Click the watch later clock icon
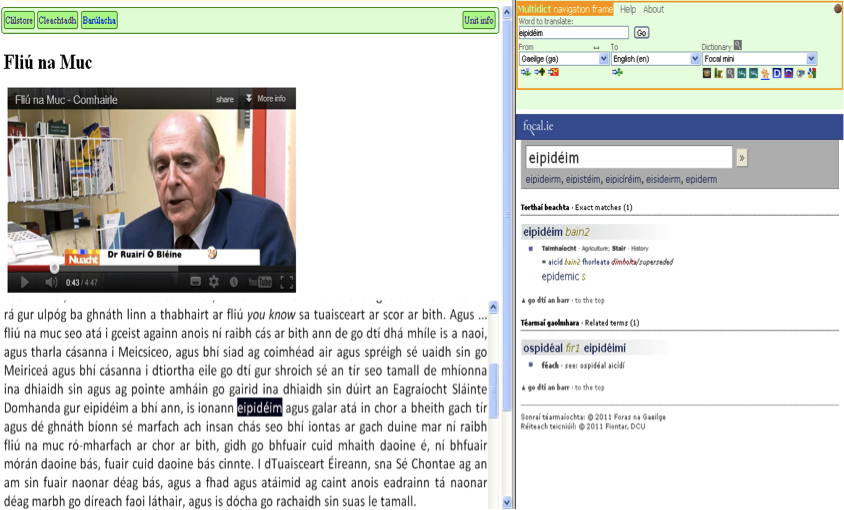The image size is (844, 510). click(x=233, y=282)
